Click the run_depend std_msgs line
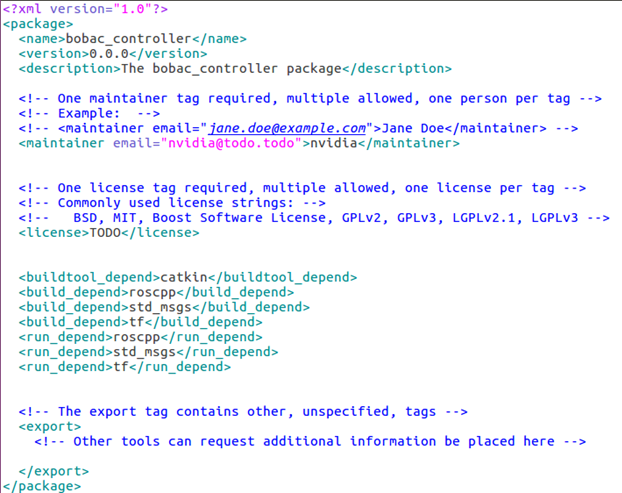Screen dimensions: 622x493 coord(148,352)
